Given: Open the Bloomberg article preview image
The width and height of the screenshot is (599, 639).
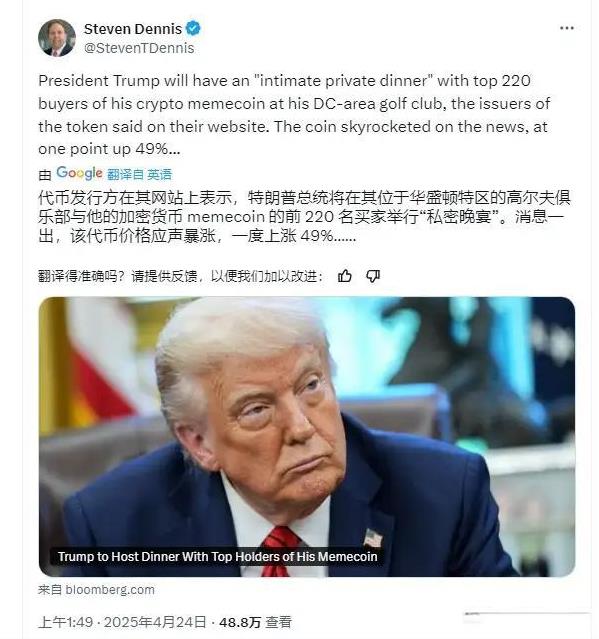Looking at the screenshot, I should 307,436.
